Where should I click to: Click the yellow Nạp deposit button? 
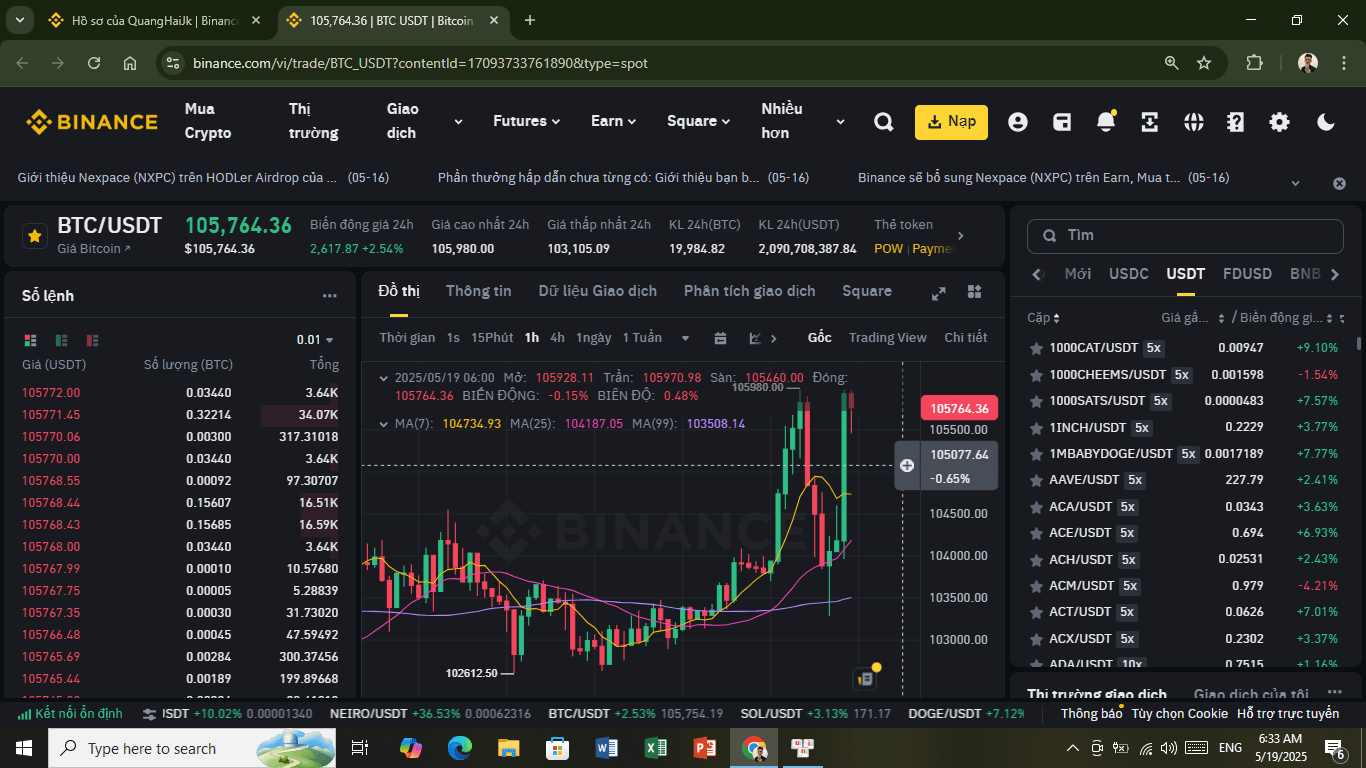pyautogui.click(x=951, y=122)
